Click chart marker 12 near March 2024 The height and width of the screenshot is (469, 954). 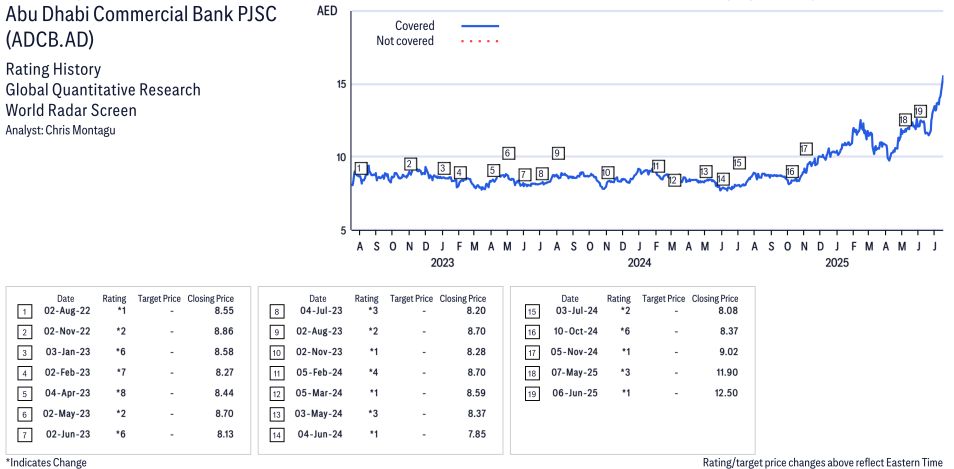coord(674,181)
